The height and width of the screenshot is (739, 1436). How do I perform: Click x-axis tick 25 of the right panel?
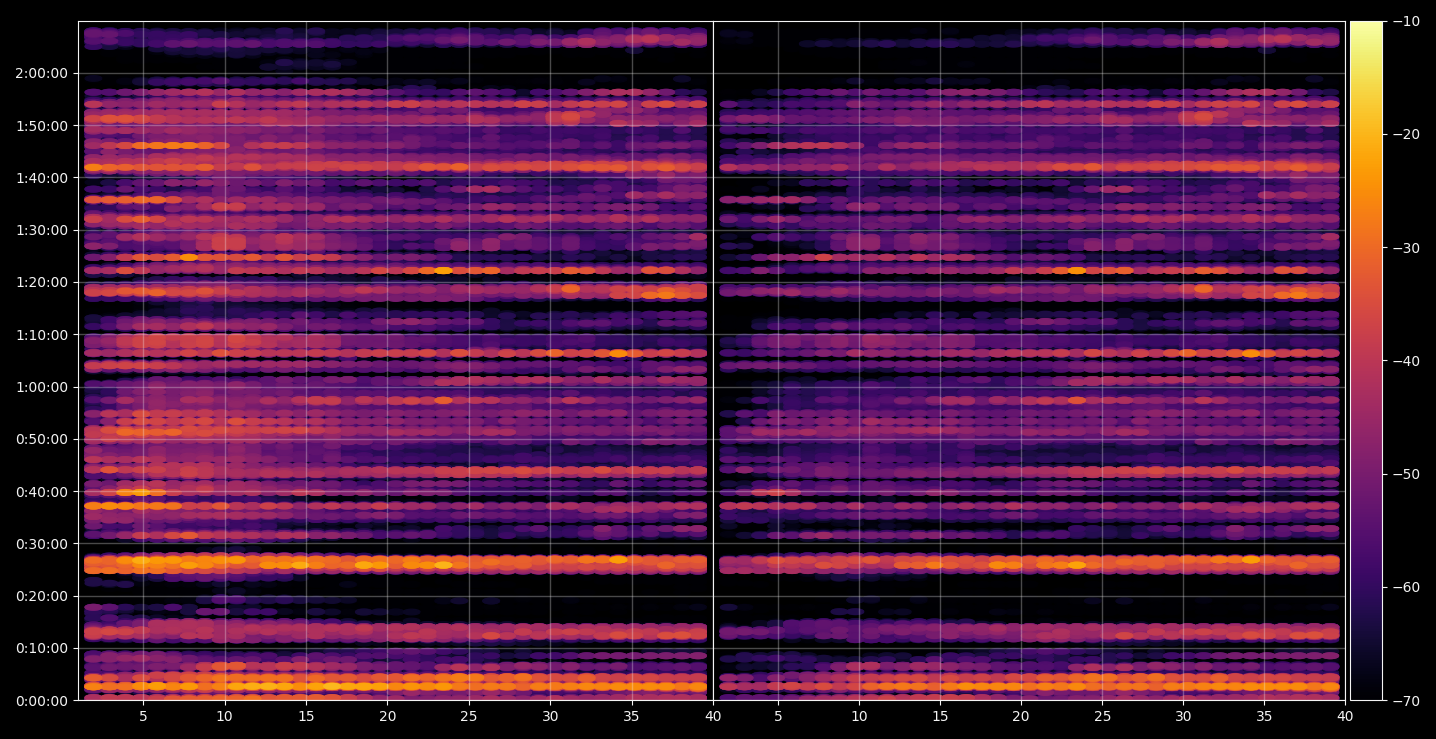click(x=1102, y=716)
